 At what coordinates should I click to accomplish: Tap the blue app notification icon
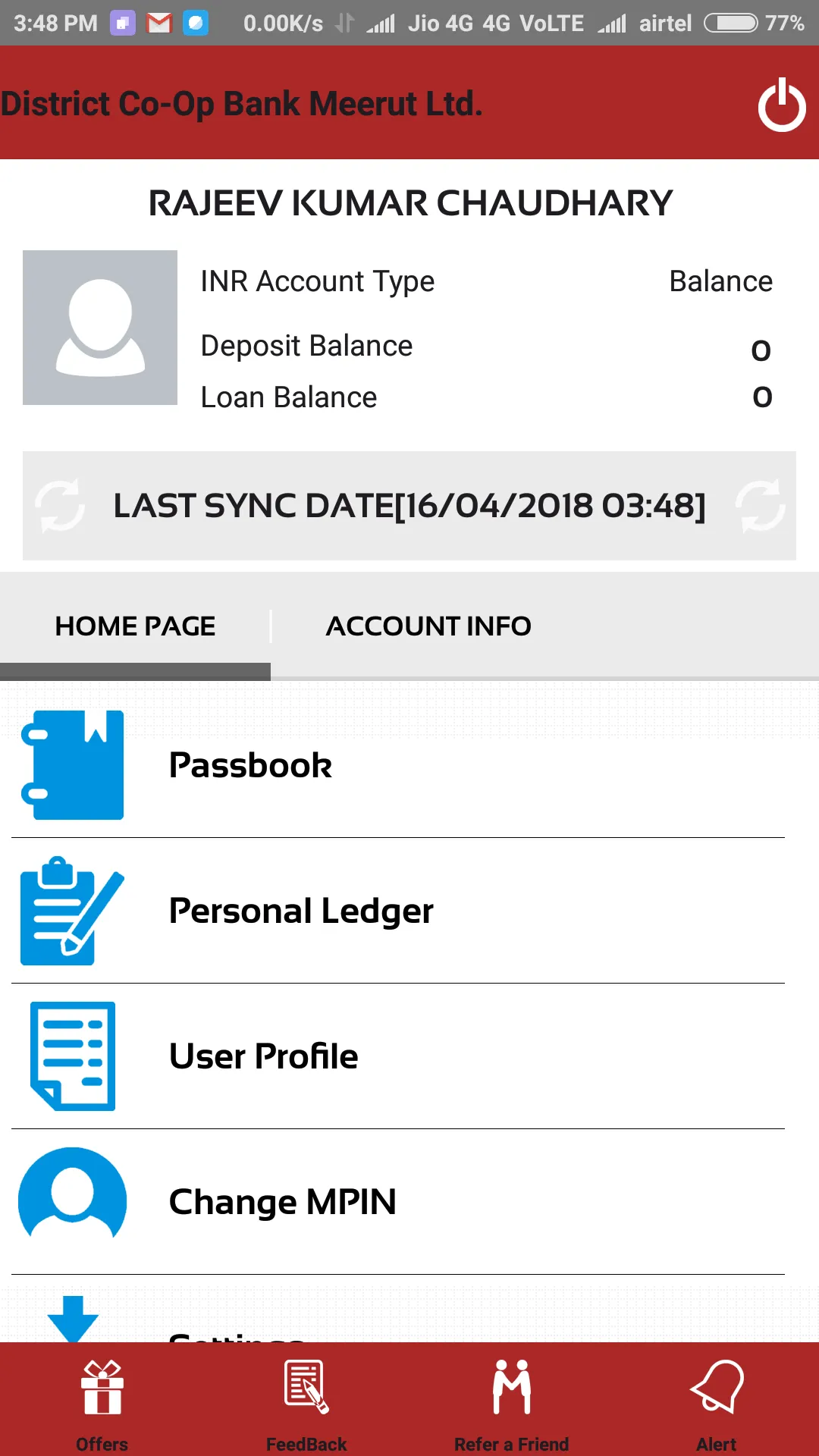point(196,24)
